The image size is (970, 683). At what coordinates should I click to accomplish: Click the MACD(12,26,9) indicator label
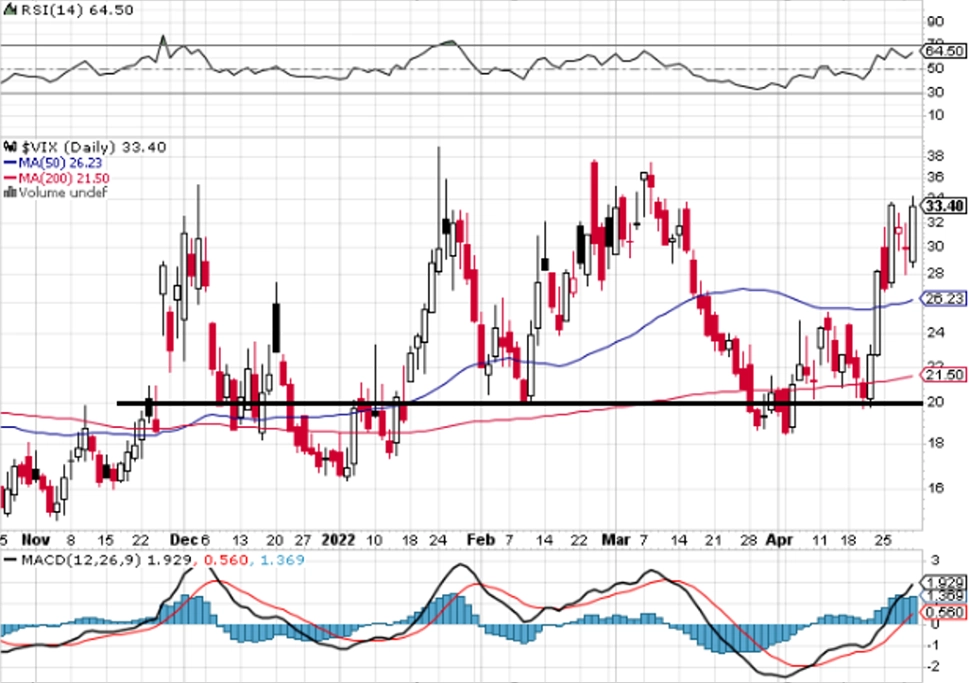(x=82, y=560)
